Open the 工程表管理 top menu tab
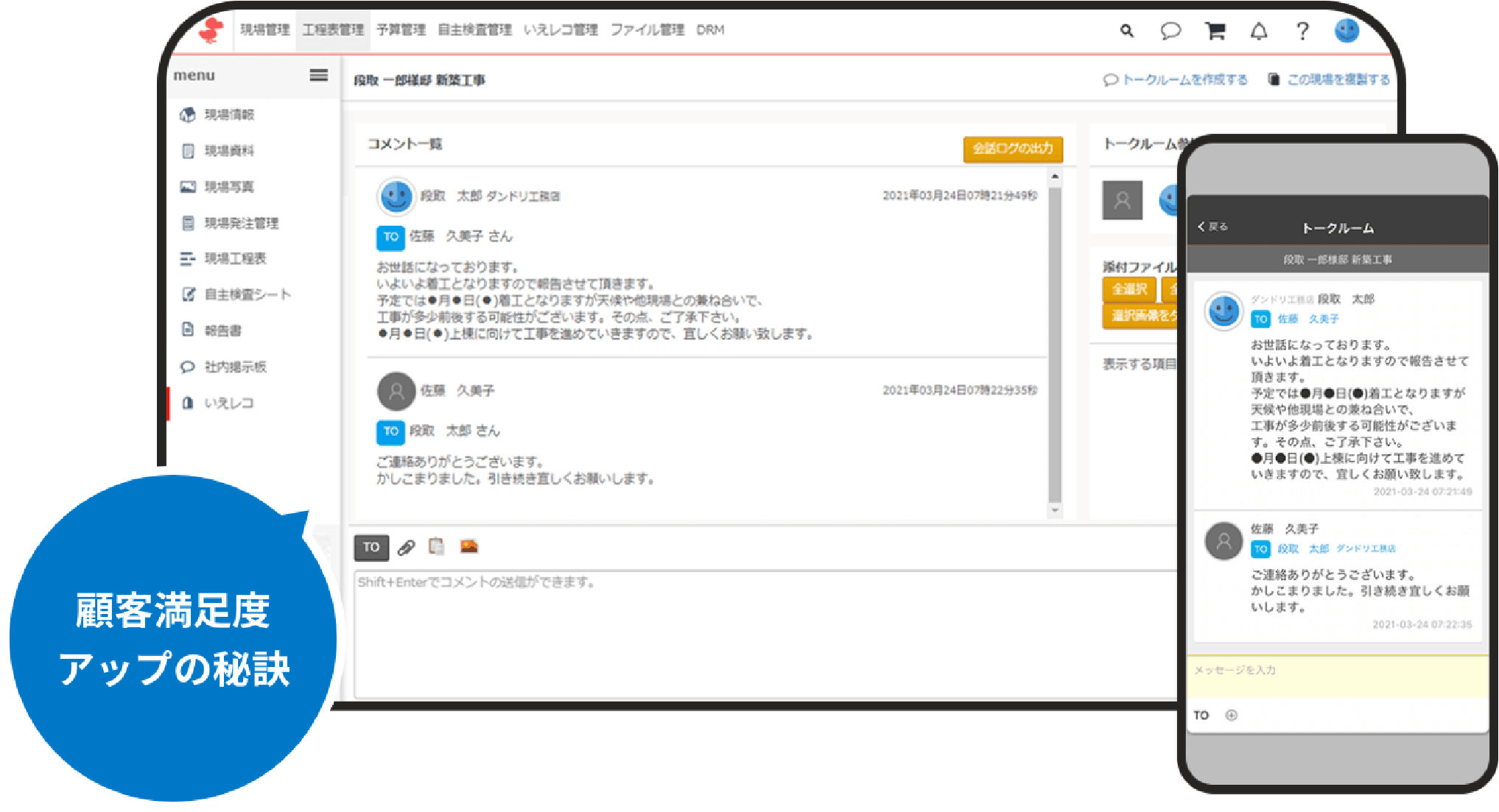1499x812 pixels. point(333,30)
